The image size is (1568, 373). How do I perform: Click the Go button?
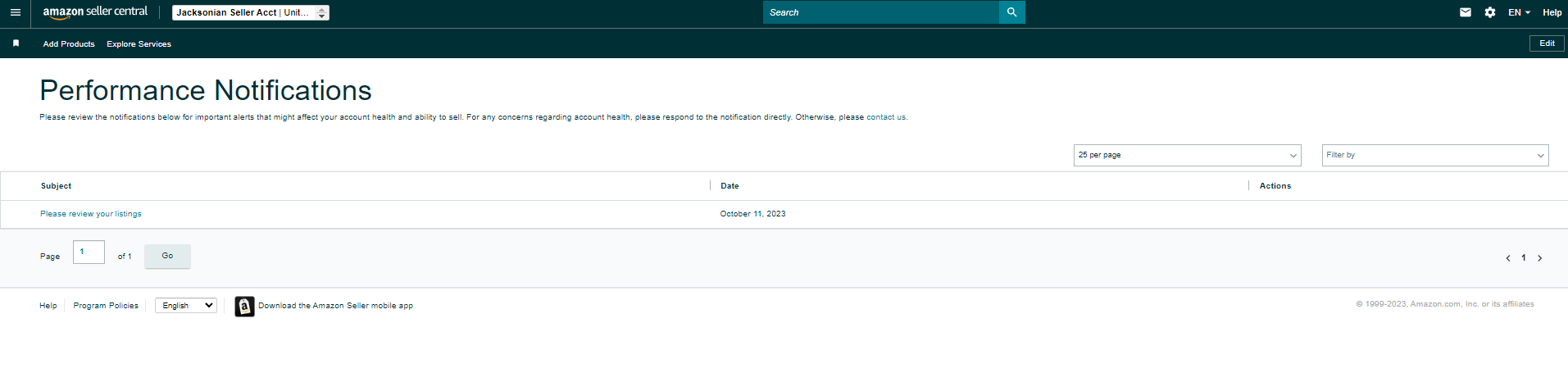click(x=167, y=256)
